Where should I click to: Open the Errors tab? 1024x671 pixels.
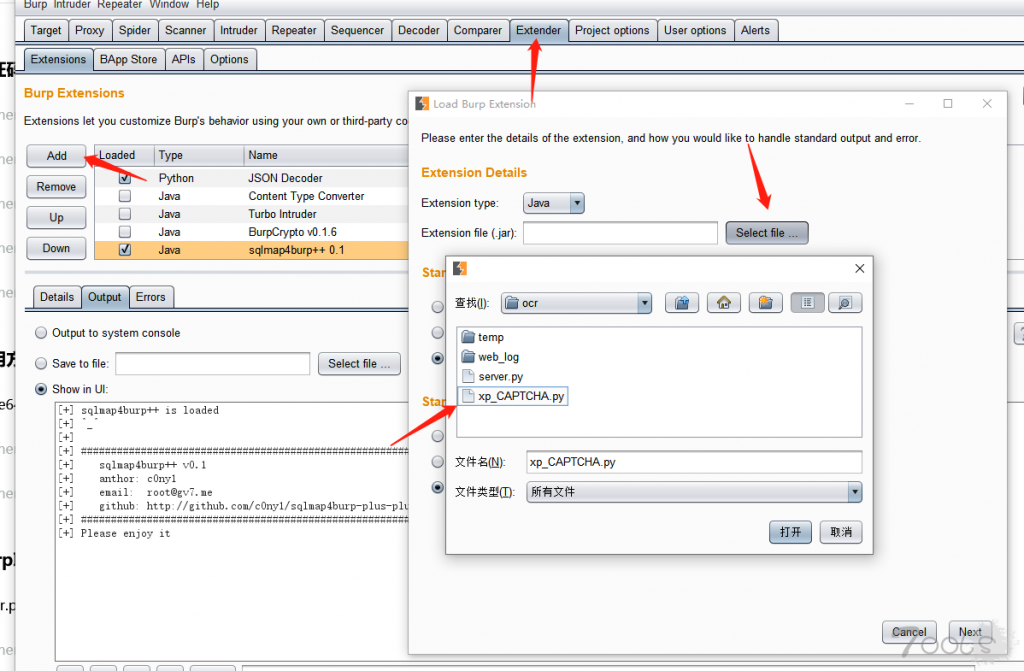pyautogui.click(x=150, y=297)
